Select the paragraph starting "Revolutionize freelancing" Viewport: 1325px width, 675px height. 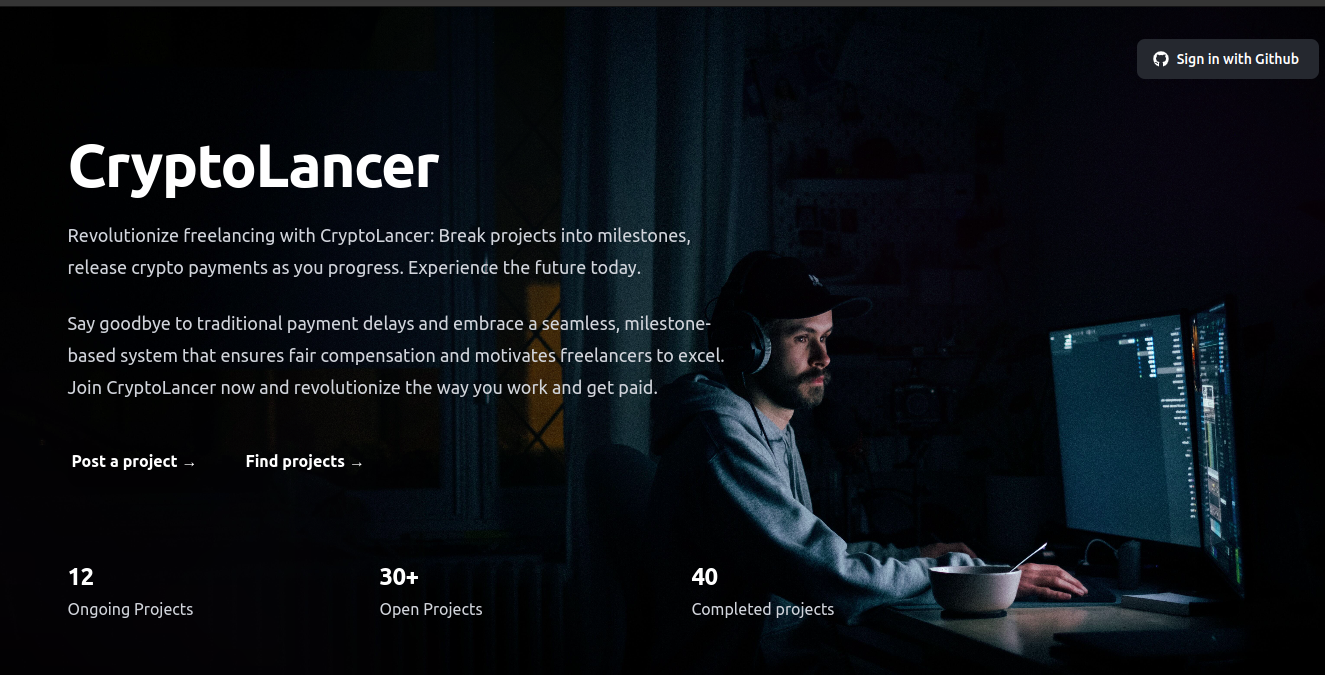point(379,252)
